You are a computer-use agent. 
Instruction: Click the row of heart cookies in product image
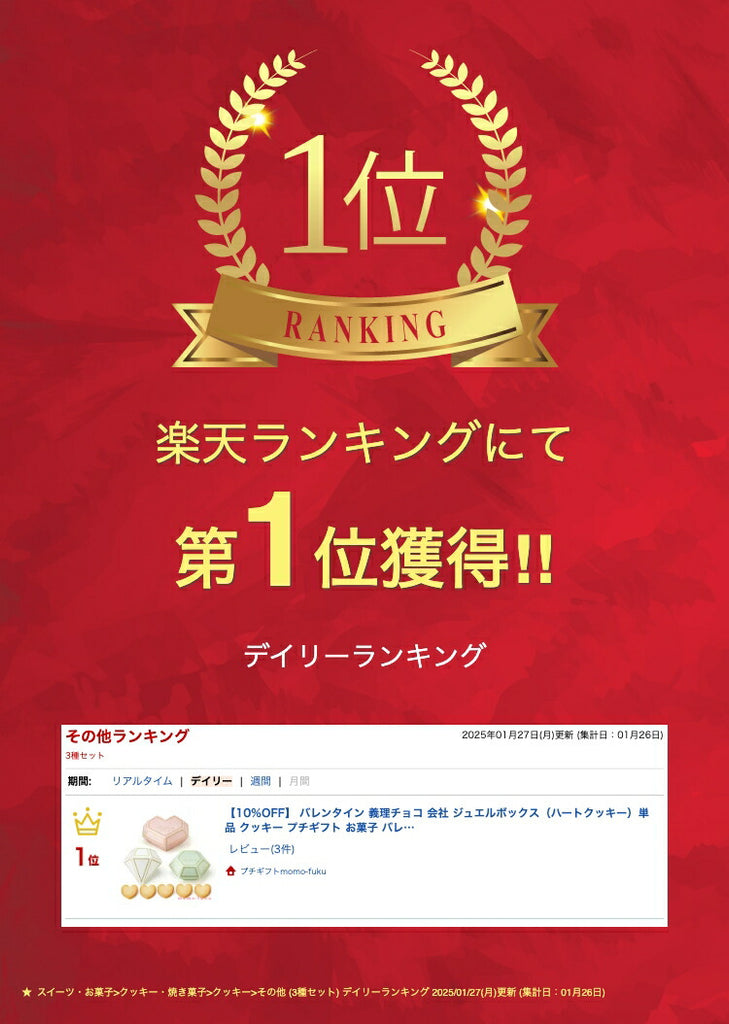(166, 891)
